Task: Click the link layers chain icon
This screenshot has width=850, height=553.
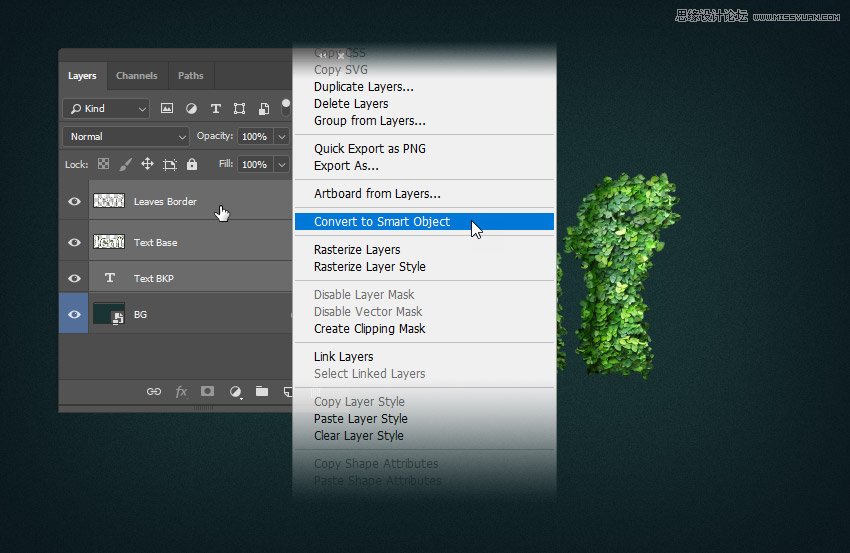Action: click(154, 392)
